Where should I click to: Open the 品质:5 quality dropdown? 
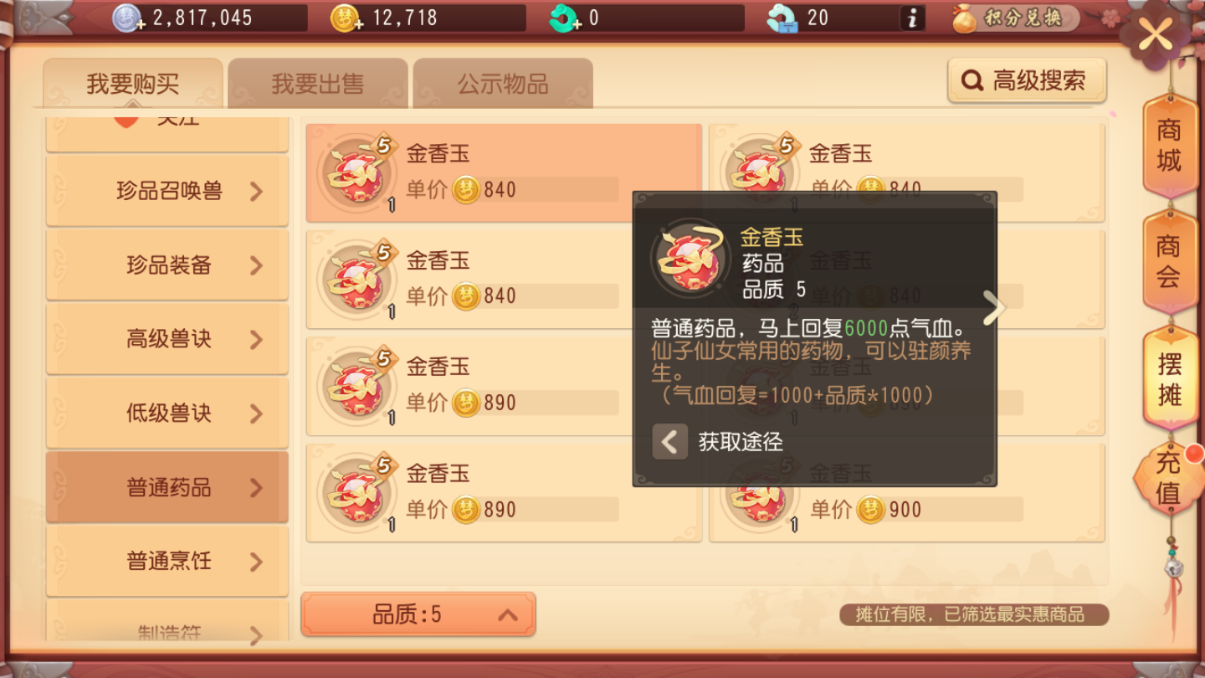(418, 614)
